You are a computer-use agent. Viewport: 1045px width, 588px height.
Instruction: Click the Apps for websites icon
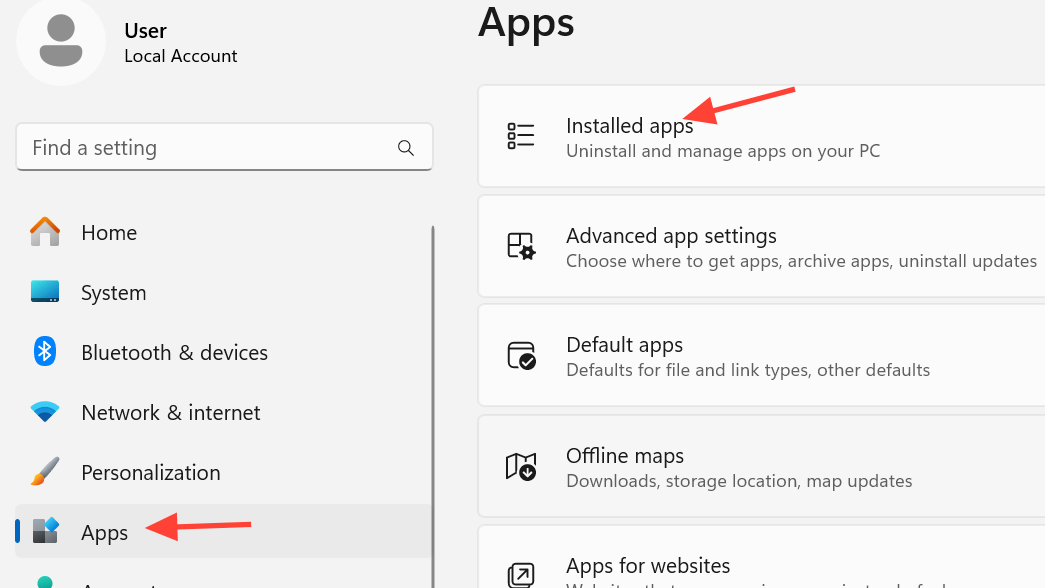click(x=521, y=574)
